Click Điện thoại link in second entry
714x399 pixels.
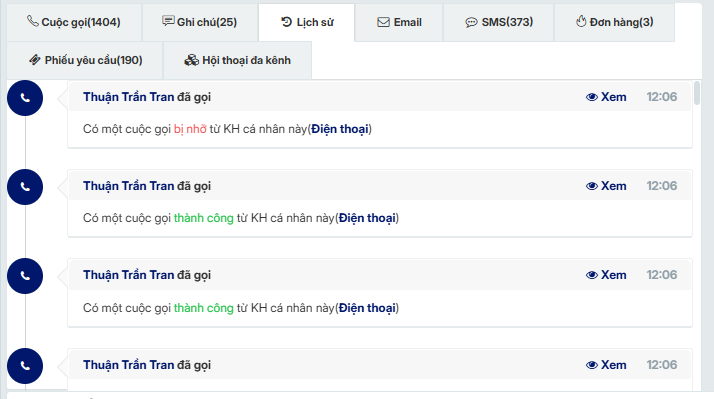[x=367, y=218]
